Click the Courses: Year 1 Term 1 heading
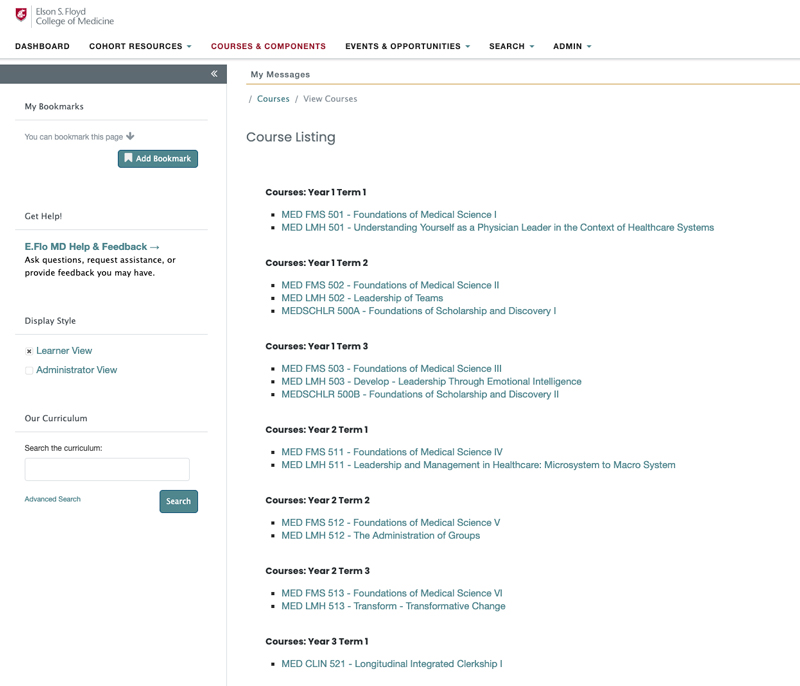Viewport: 800px width, 686px height. (x=316, y=192)
